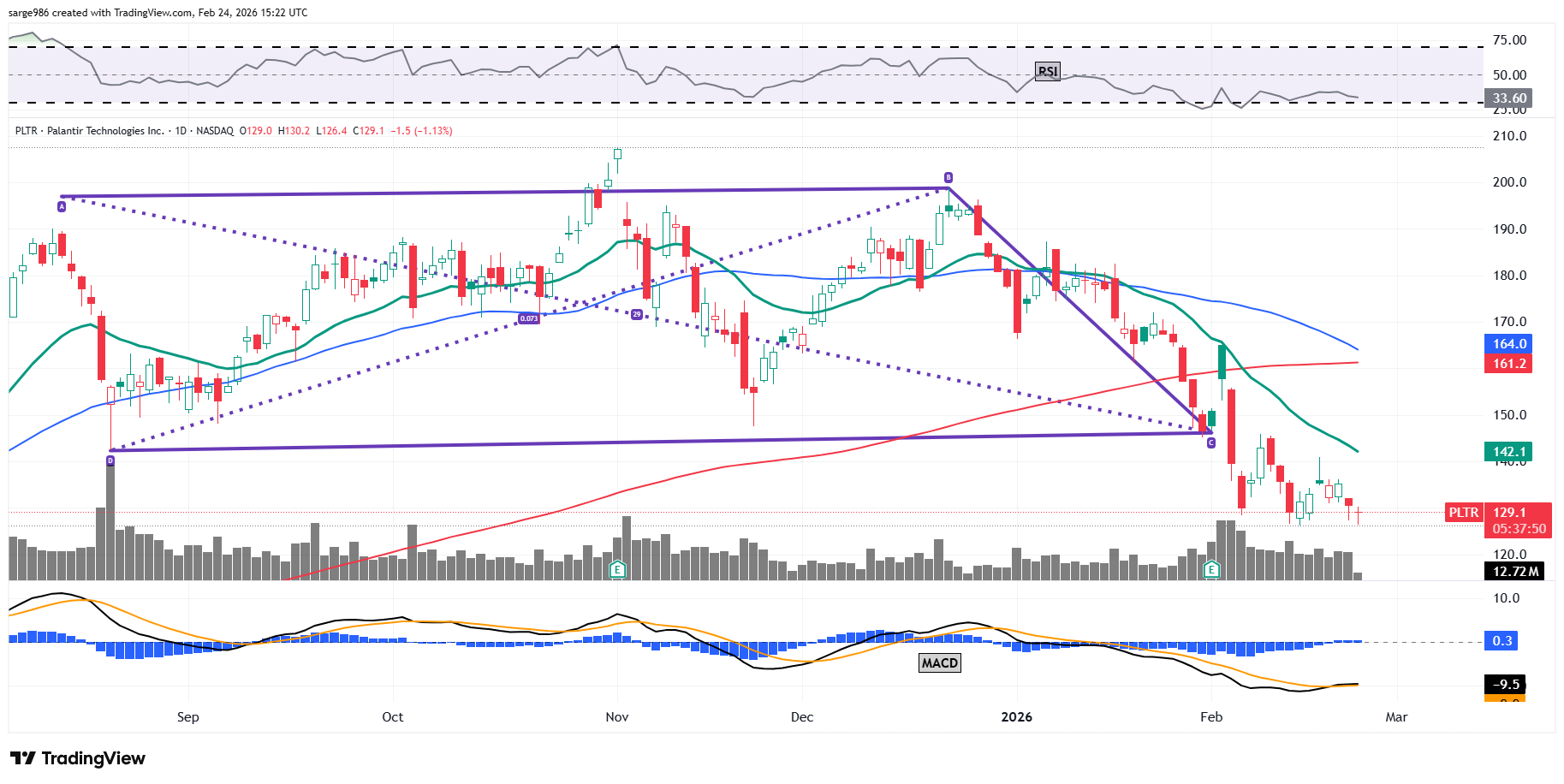The image size is (1564, 784).
Task: Click the red 161.2 moving average tag
Action: [x=1508, y=364]
